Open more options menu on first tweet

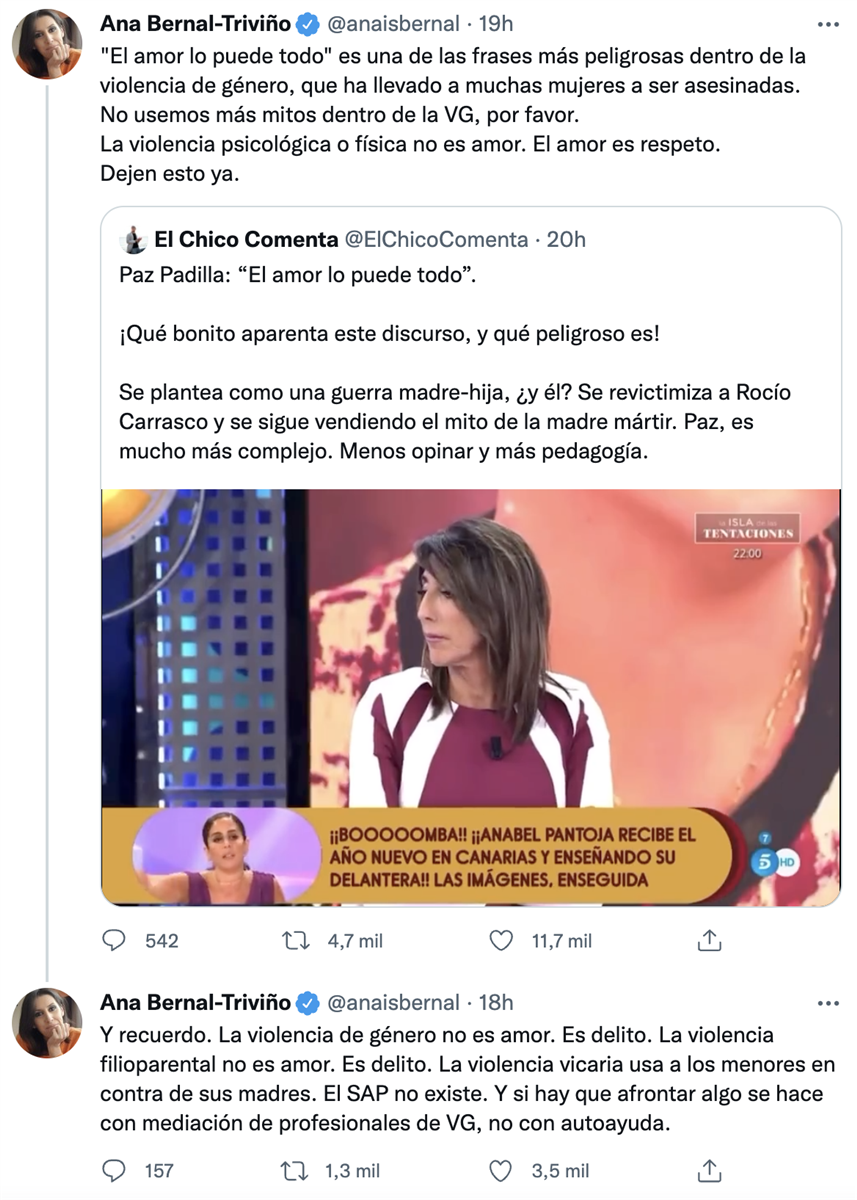click(x=828, y=24)
